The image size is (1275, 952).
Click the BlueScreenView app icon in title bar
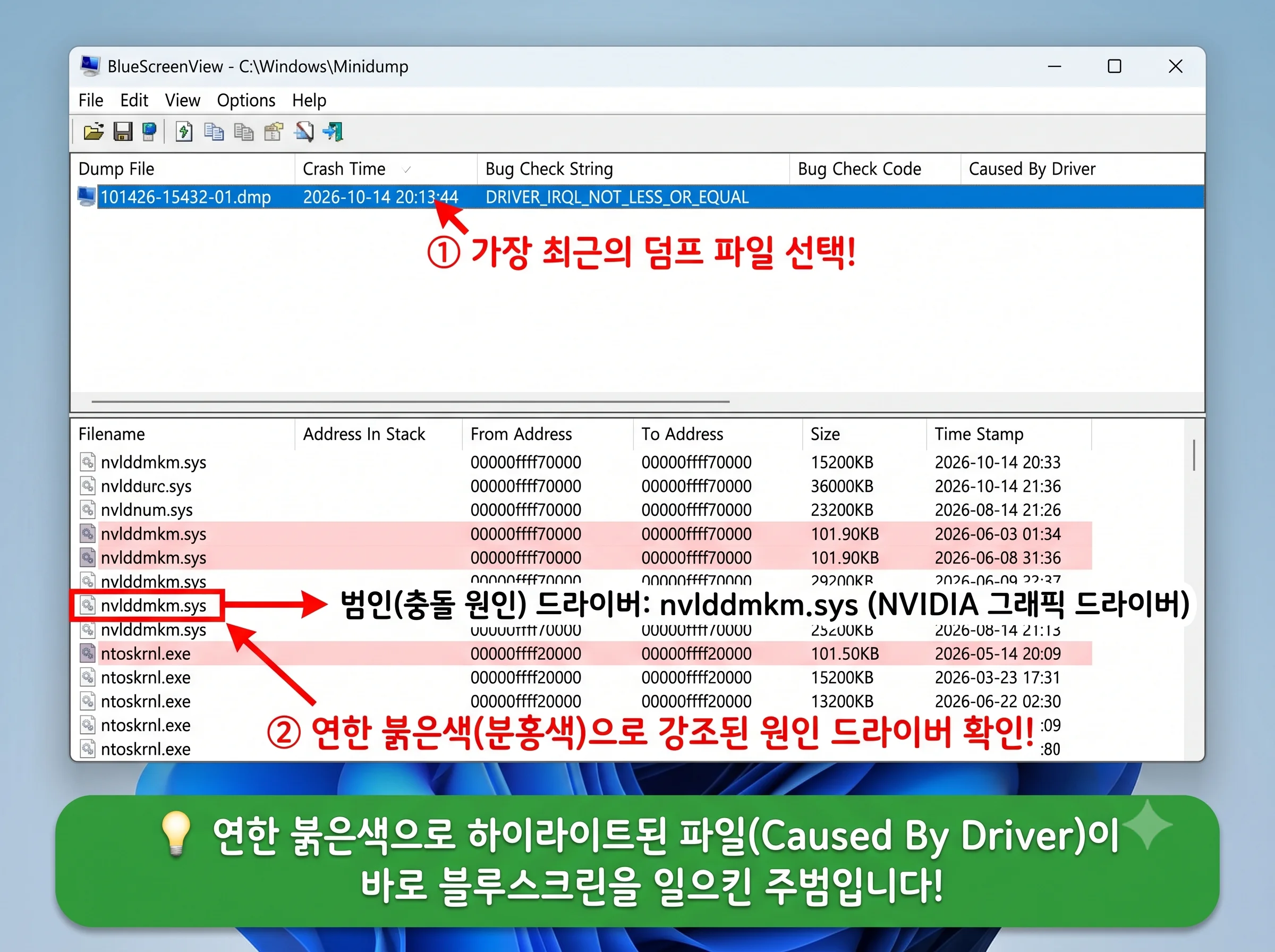coord(90,66)
